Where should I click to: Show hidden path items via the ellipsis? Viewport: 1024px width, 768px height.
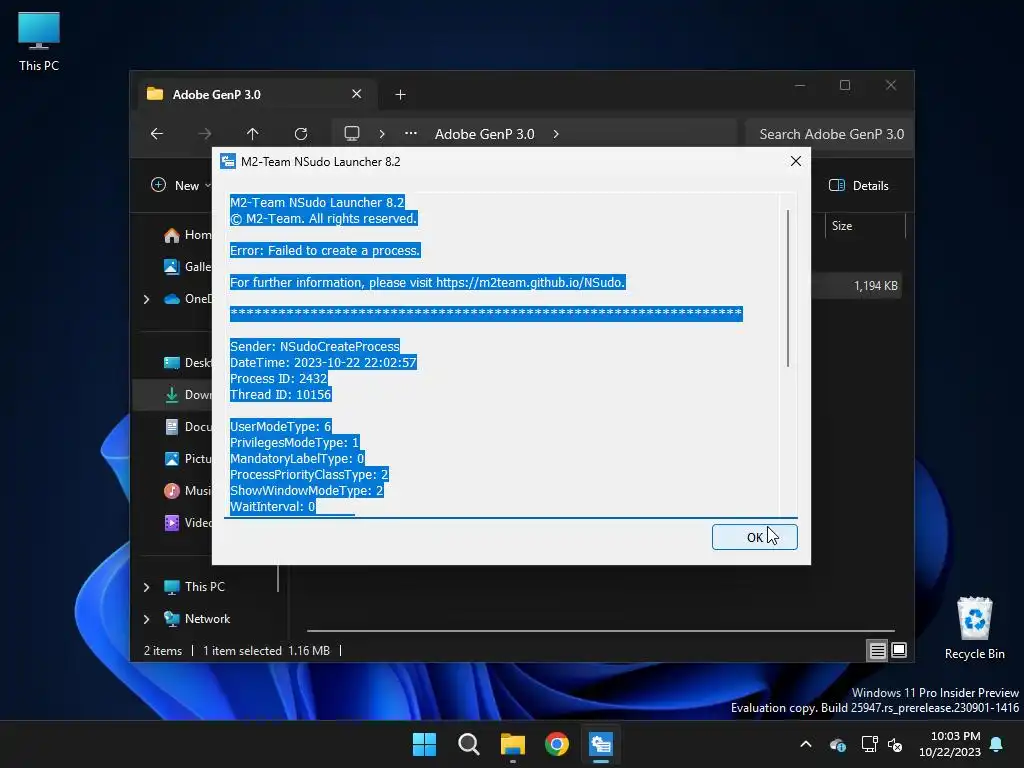(411, 133)
